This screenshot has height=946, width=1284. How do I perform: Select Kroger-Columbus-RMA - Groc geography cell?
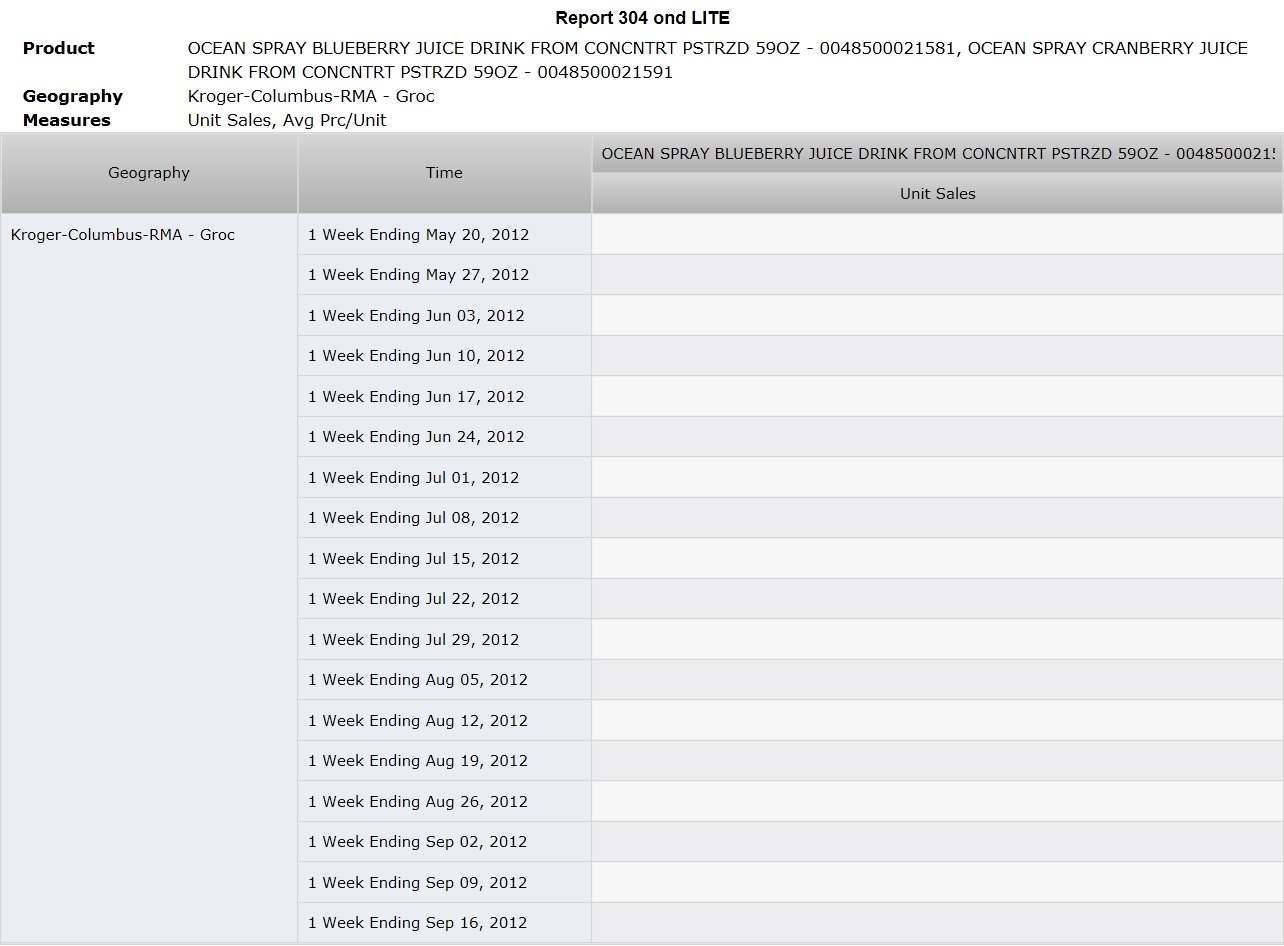149,578
